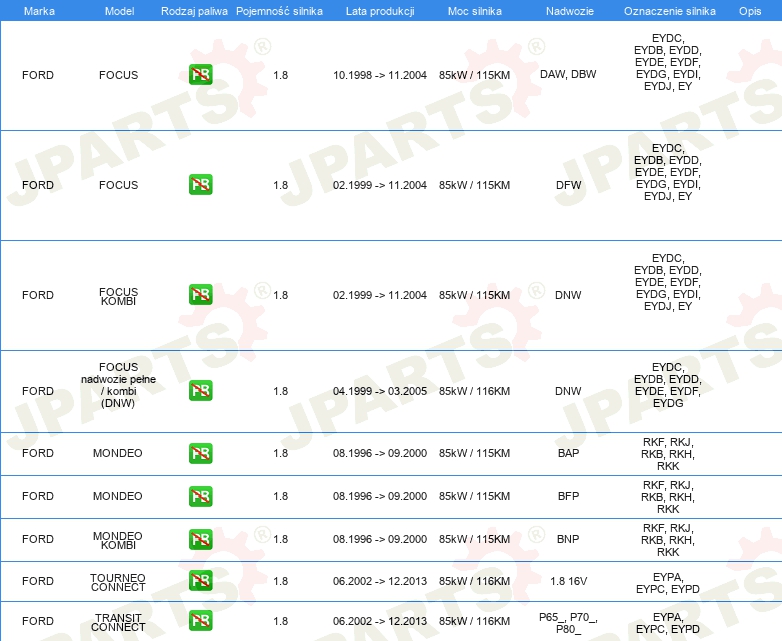Click the Marka column header
The image size is (782, 641).
[39, 11]
